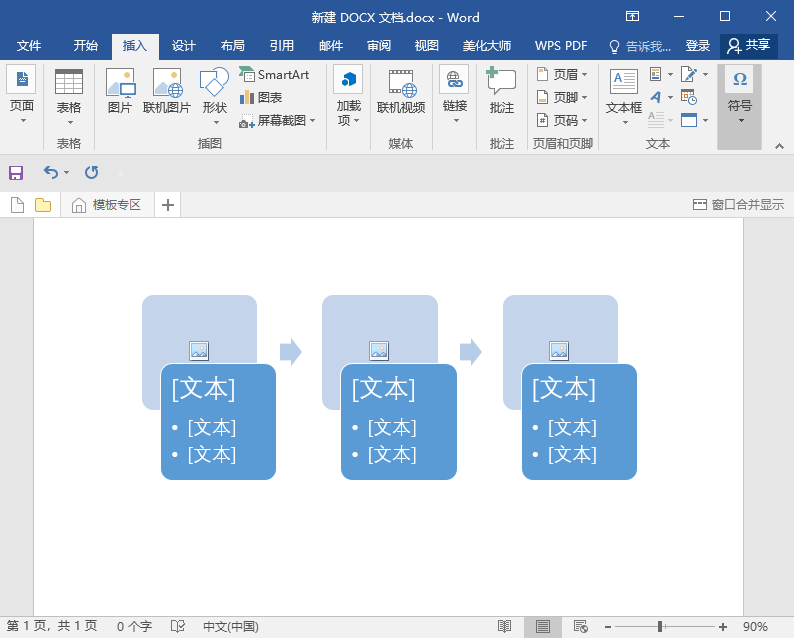This screenshot has width=794, height=638.
Task: Expand the 页脚 dropdown arrow
Action: (584, 97)
